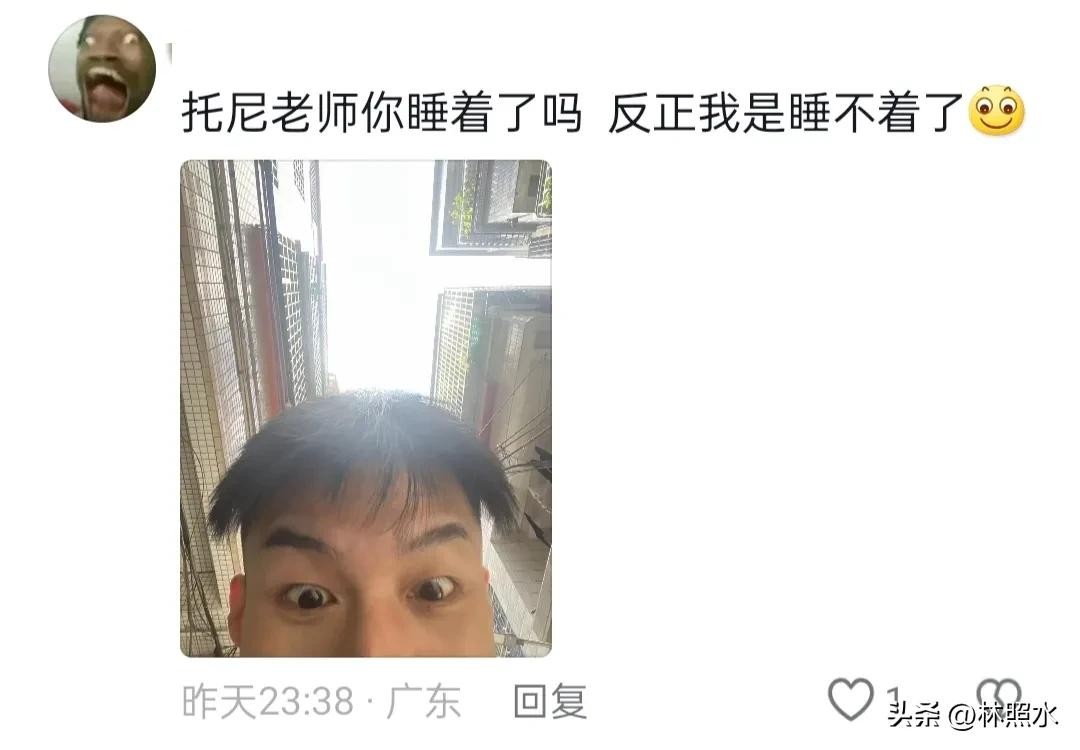Click the bright sky area in photo
Viewport: 1080px width, 750px height.
(x=375, y=275)
